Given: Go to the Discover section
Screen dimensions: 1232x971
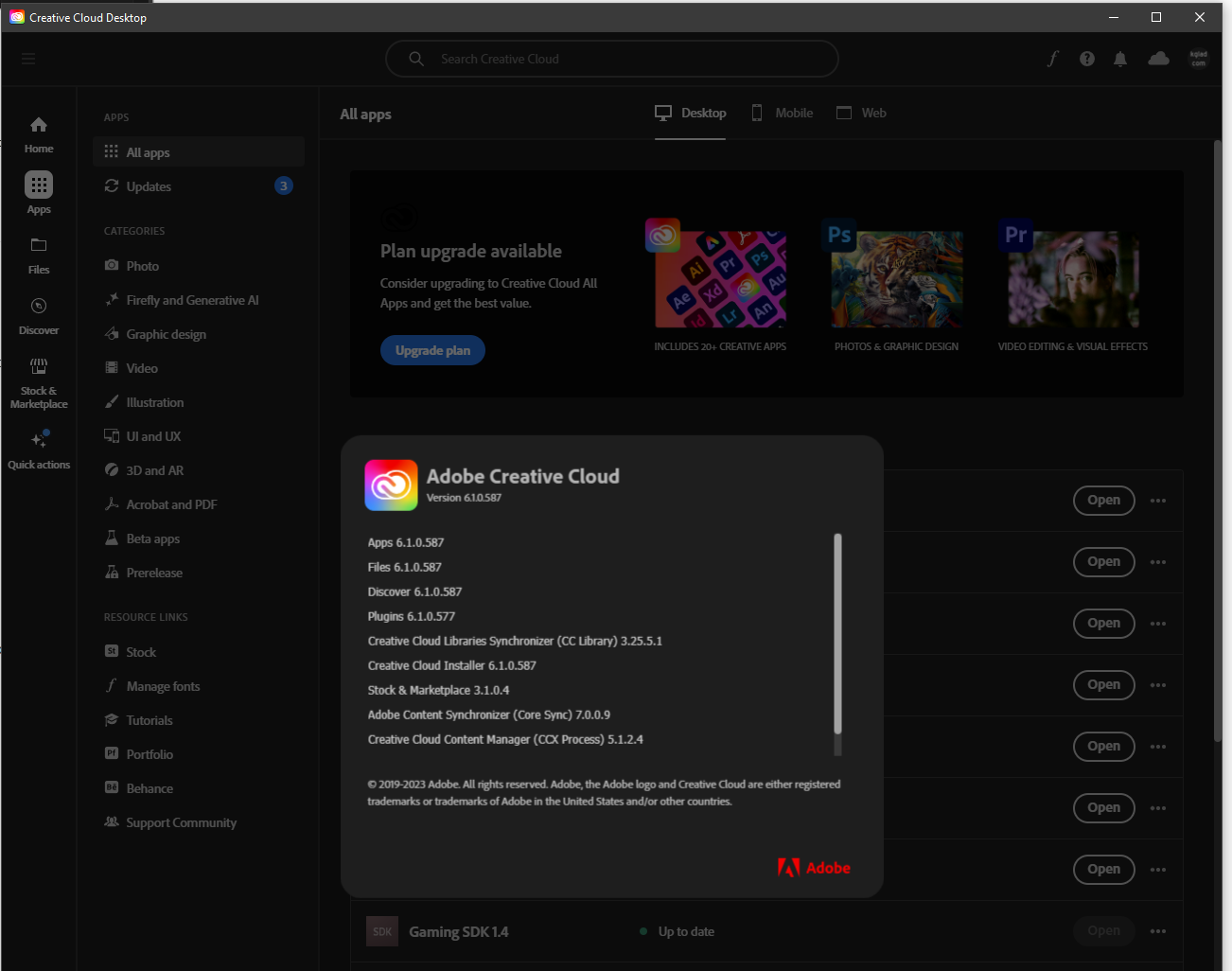Looking at the screenshot, I should click(38, 314).
